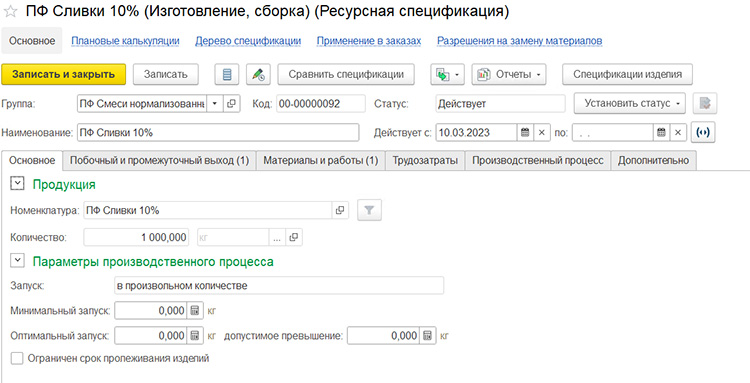Click the pen edit icon in toolbar
Viewport: 750px width, 383px height.
click(x=259, y=75)
